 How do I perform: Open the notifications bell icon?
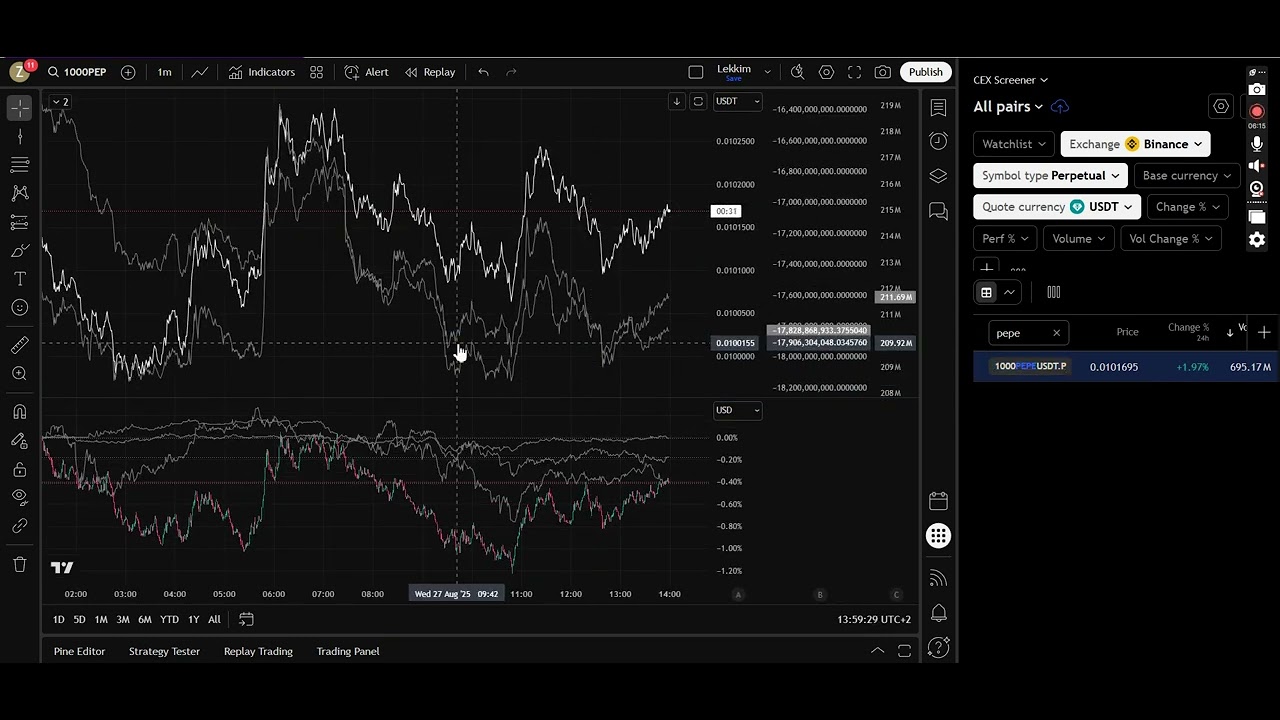point(938,613)
